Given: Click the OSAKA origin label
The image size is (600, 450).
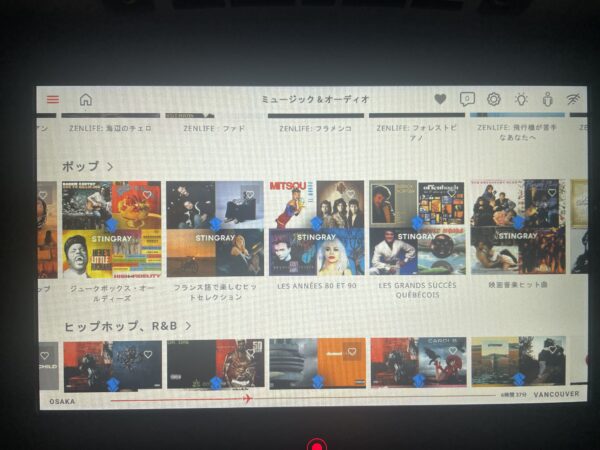Looking at the screenshot, I should pyautogui.click(x=62, y=401).
